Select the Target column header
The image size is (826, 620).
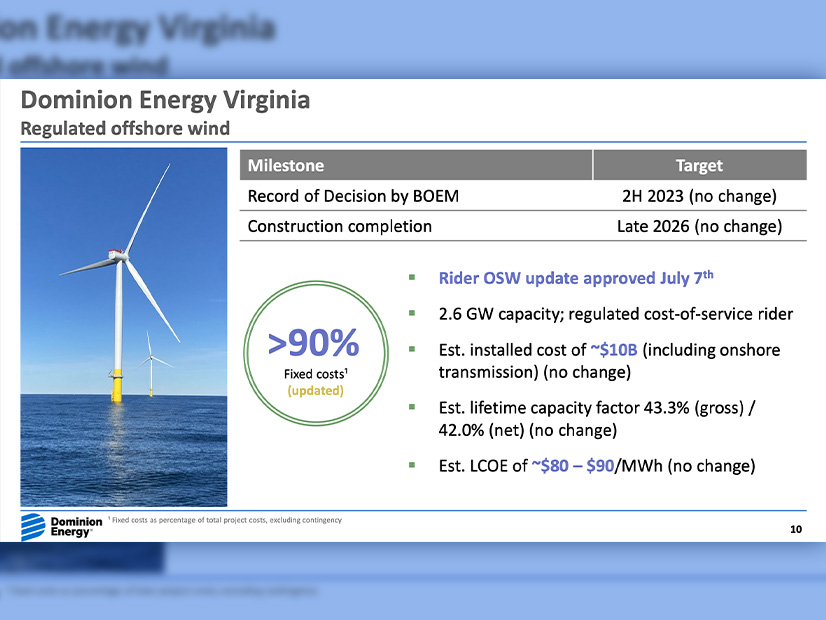coord(699,165)
